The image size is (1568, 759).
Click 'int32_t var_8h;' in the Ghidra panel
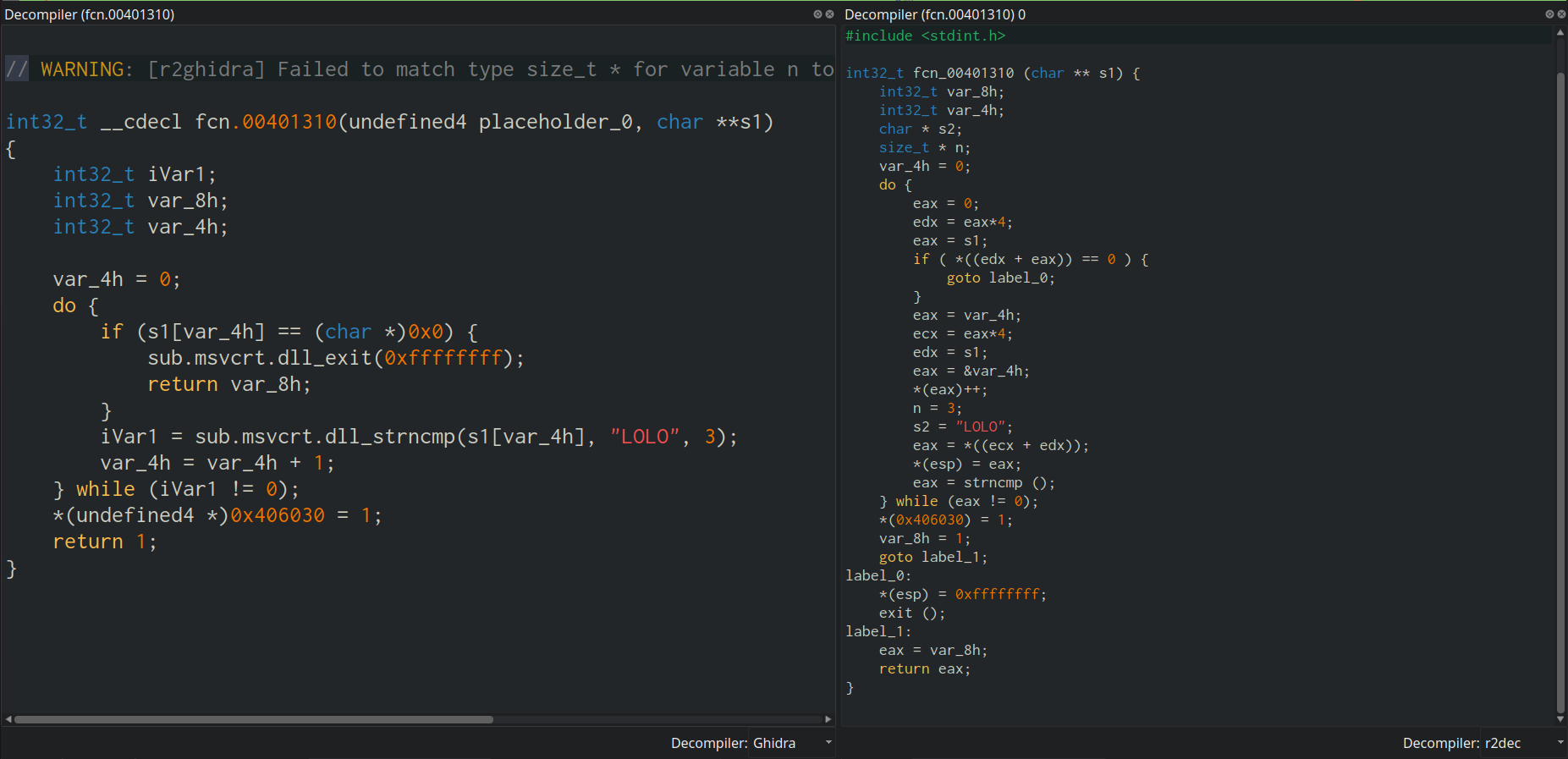tap(140, 201)
